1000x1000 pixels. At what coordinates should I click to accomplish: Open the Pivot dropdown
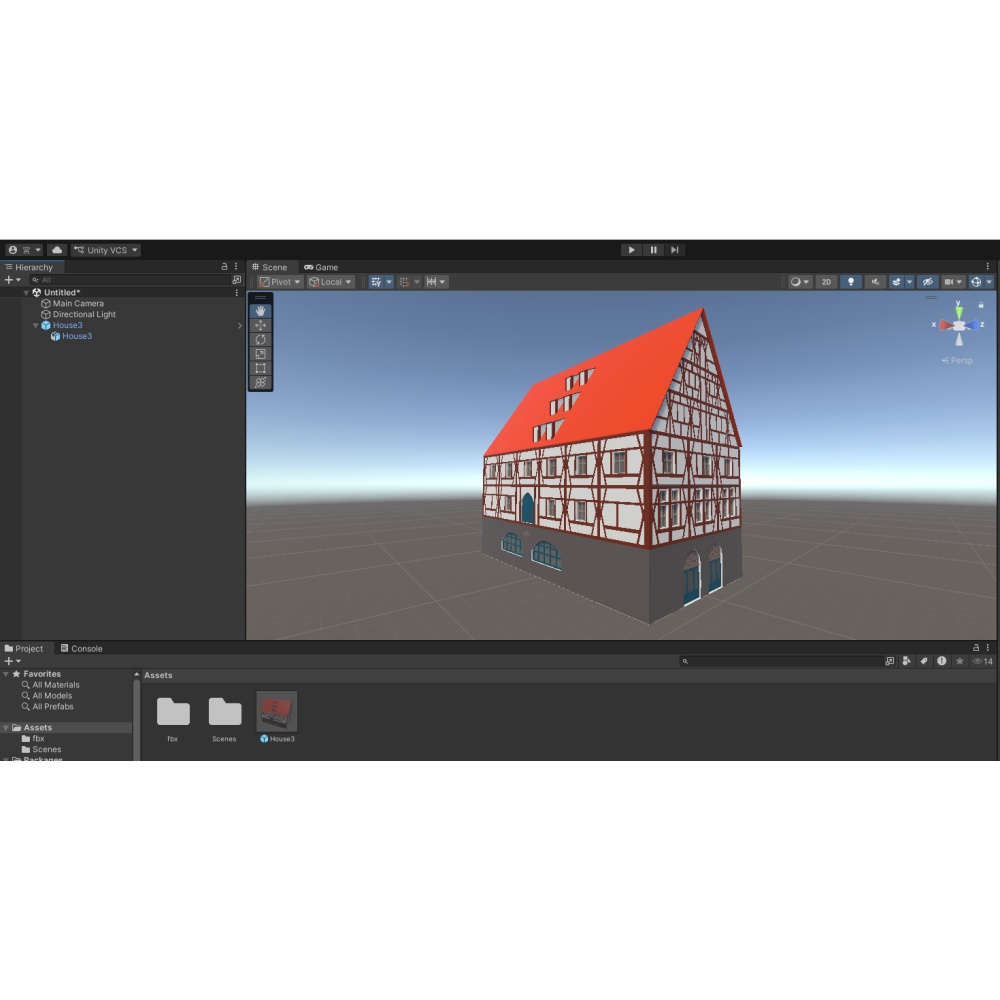click(280, 282)
